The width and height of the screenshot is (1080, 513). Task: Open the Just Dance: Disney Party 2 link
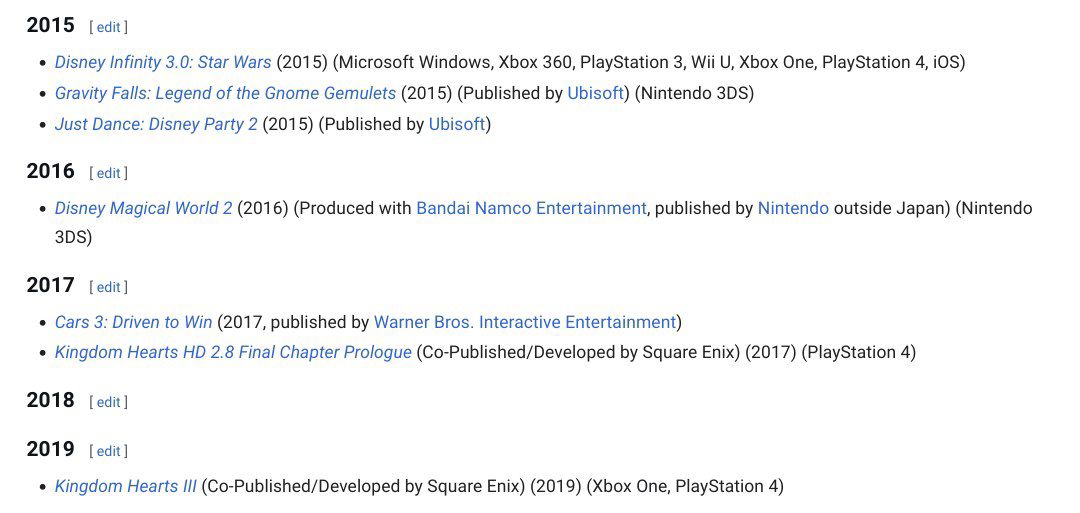(x=156, y=125)
